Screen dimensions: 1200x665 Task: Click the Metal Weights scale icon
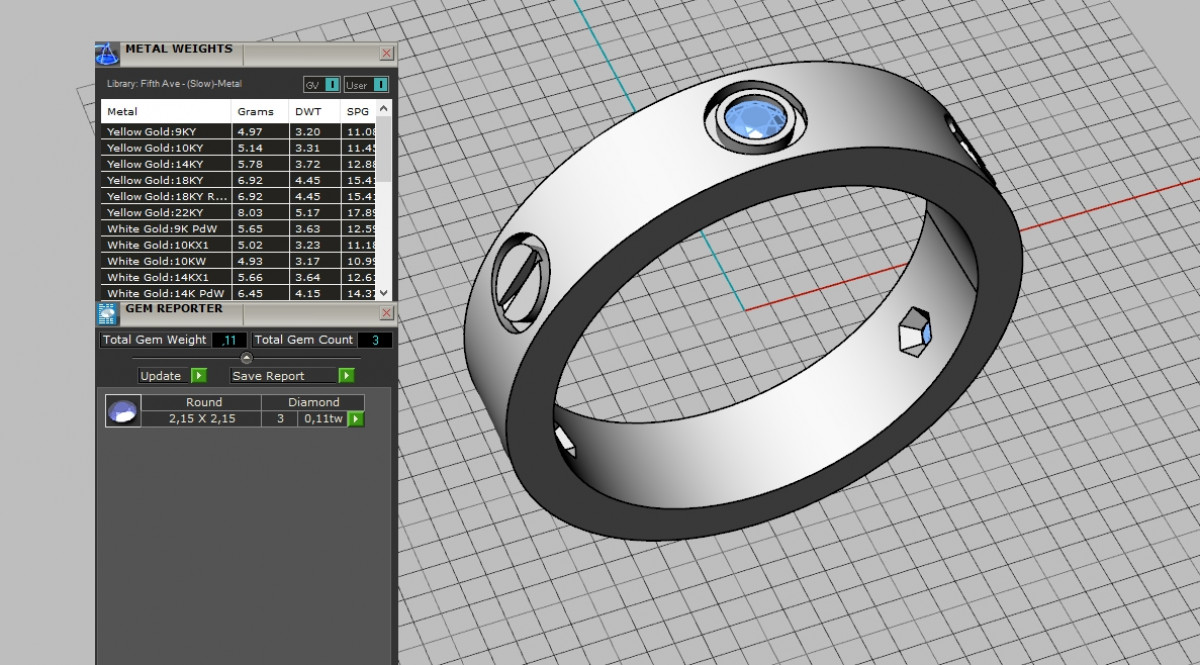coord(108,54)
